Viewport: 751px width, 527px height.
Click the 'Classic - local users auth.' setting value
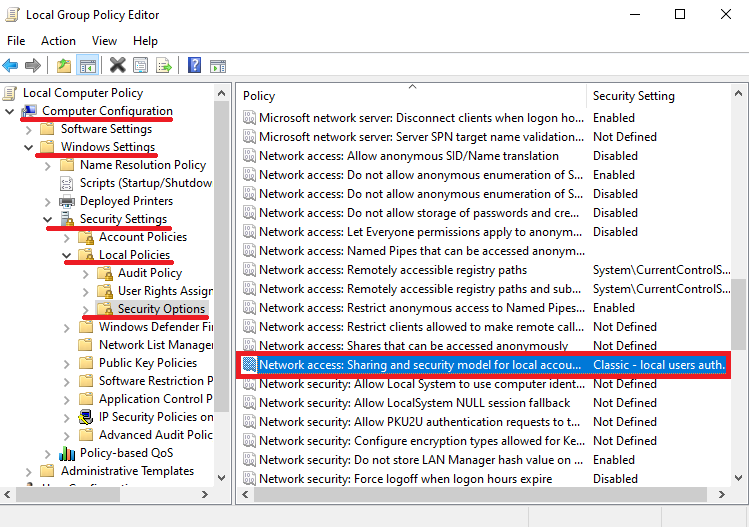(x=659, y=365)
